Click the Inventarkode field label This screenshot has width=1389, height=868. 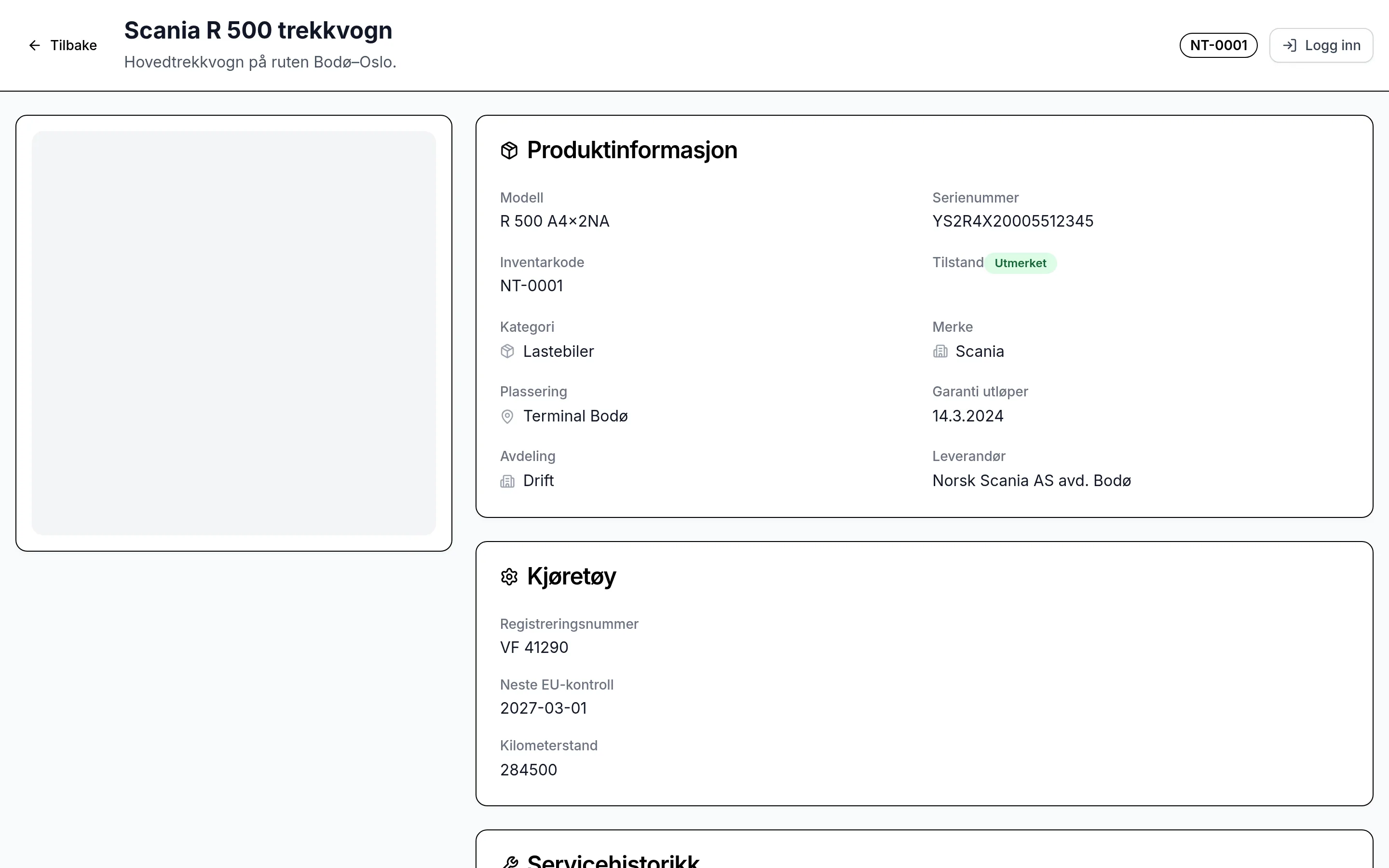pyautogui.click(x=542, y=262)
